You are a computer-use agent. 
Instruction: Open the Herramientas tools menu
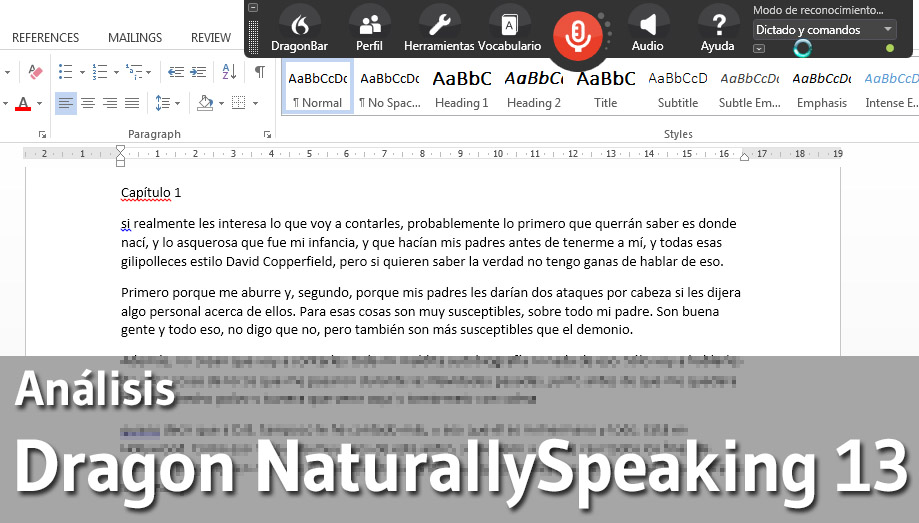440,30
